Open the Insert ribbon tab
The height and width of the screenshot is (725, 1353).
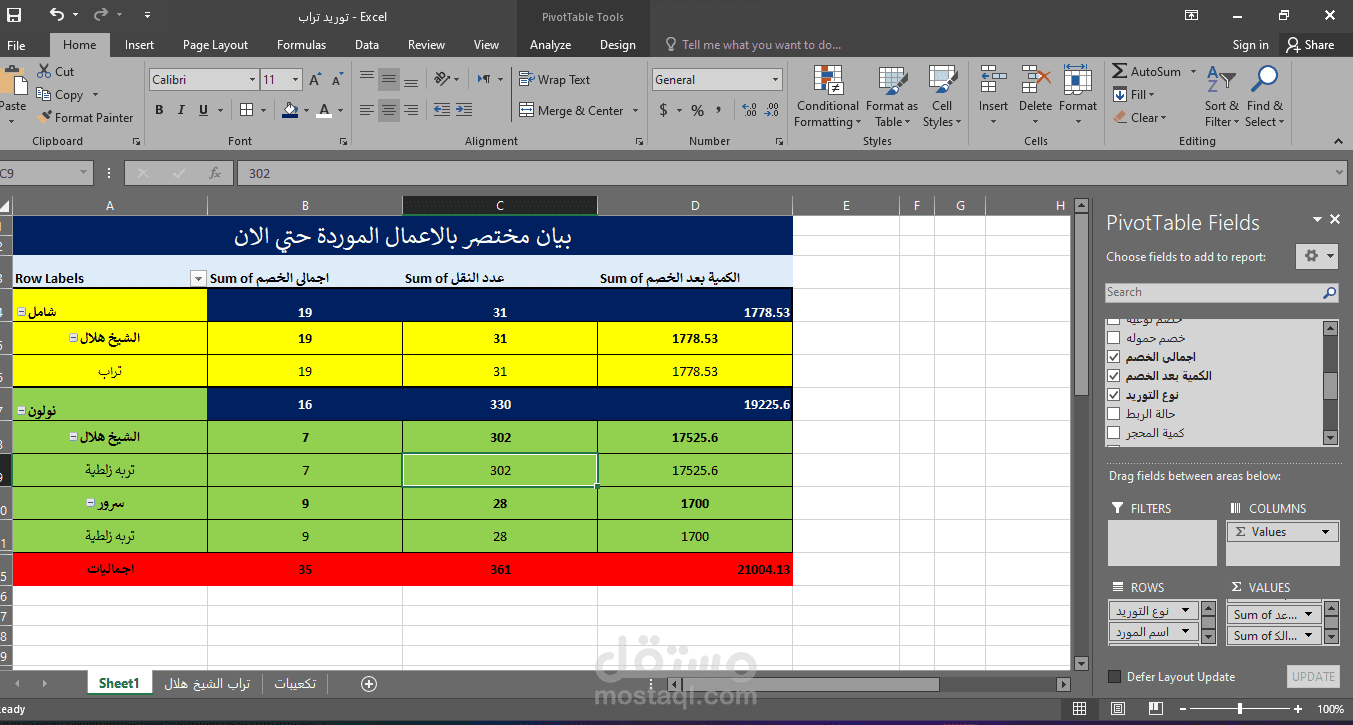139,45
